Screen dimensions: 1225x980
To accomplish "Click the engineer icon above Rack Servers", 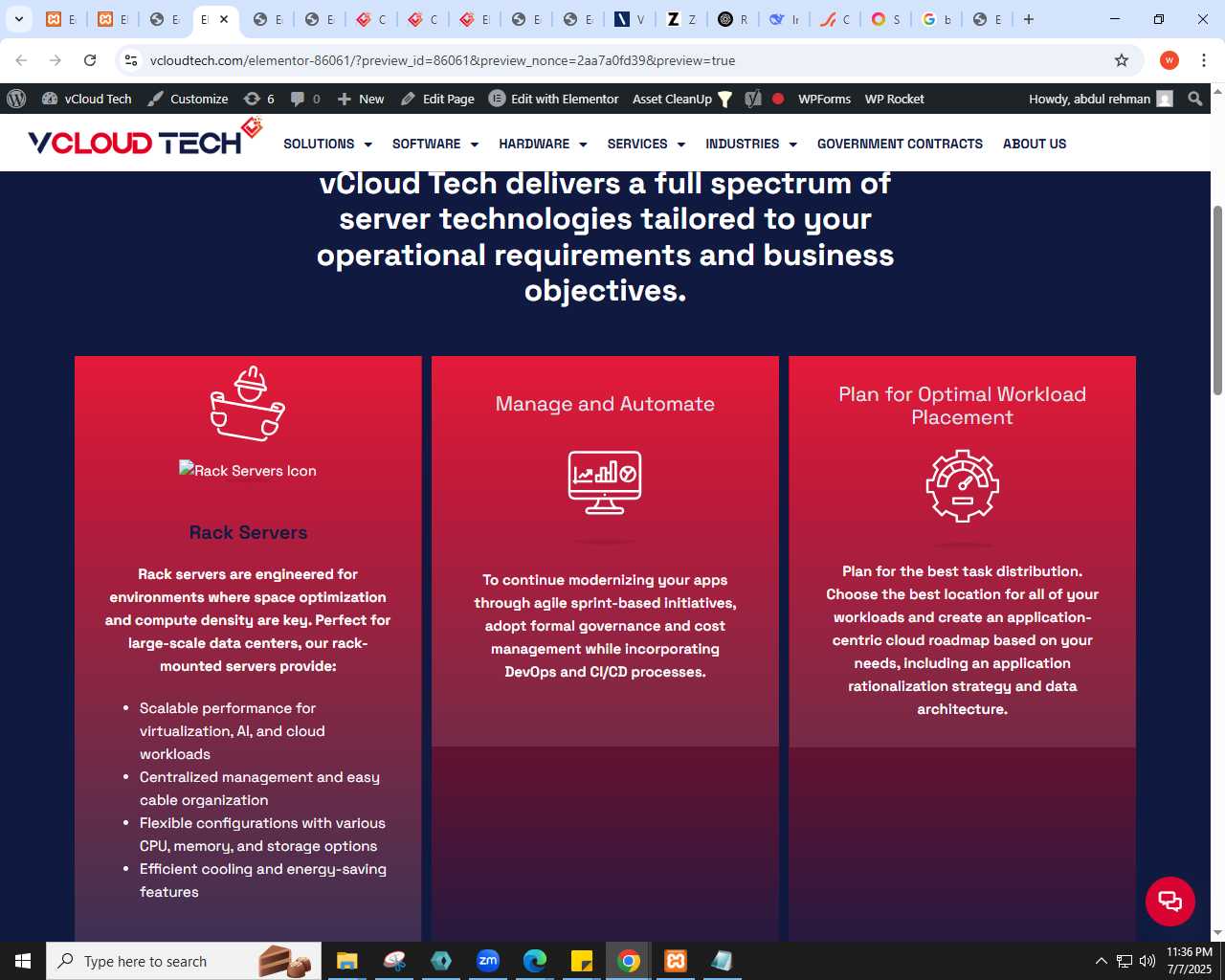I will point(248,403).
